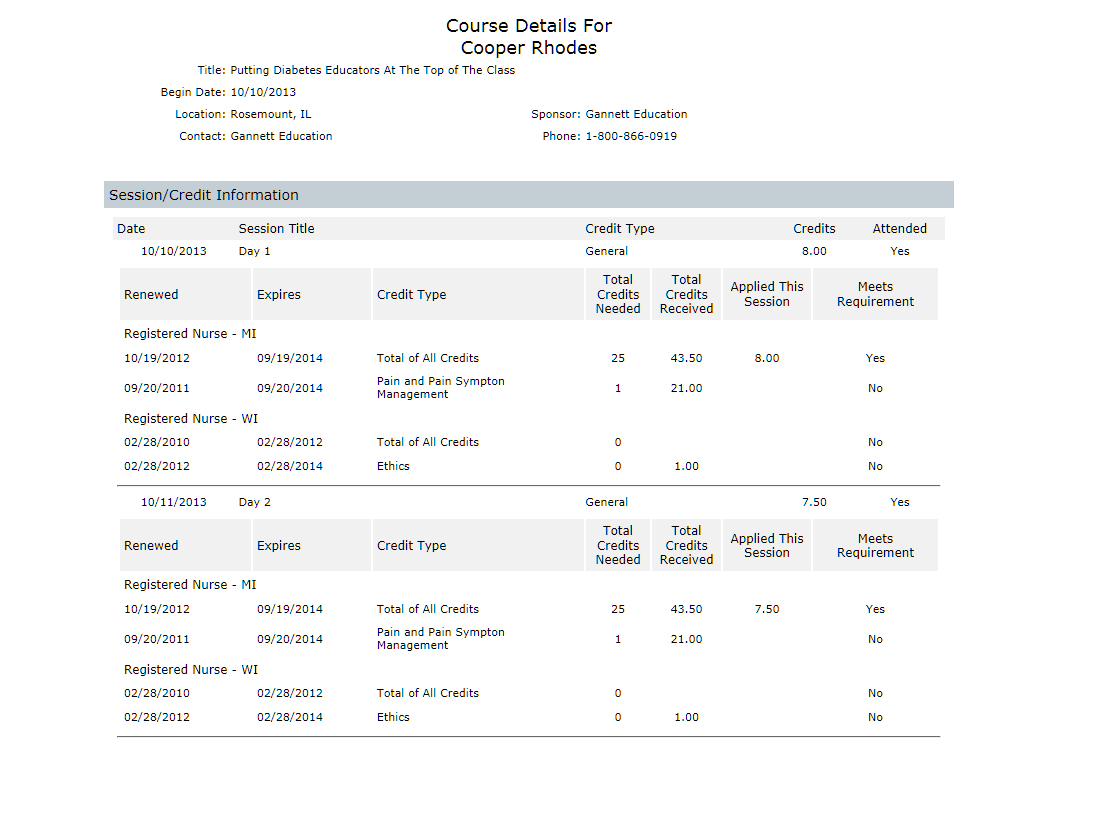
Task: Click the 10/11/2013 session date
Action: [x=174, y=502]
